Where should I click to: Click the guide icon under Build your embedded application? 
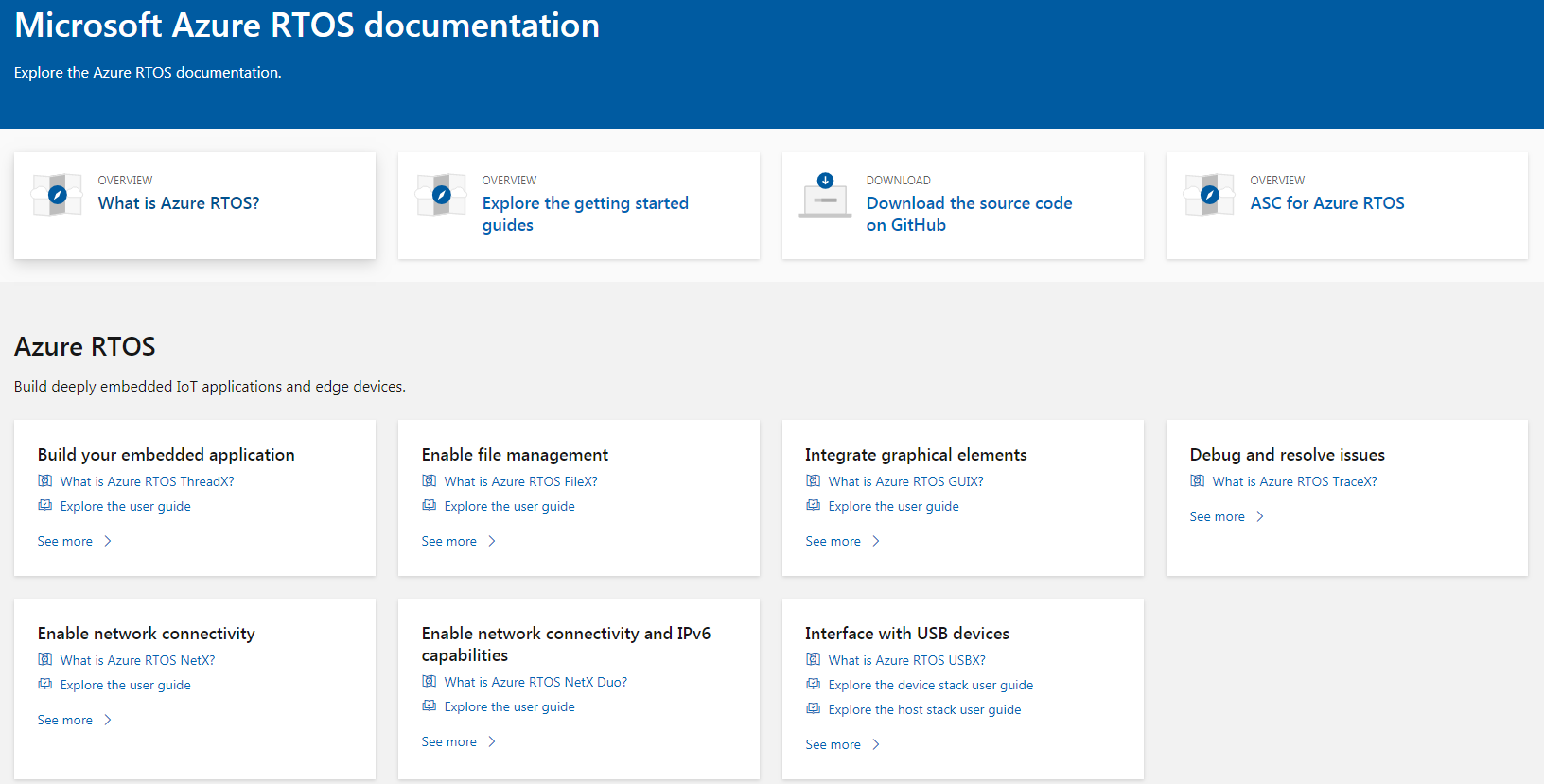(x=44, y=505)
